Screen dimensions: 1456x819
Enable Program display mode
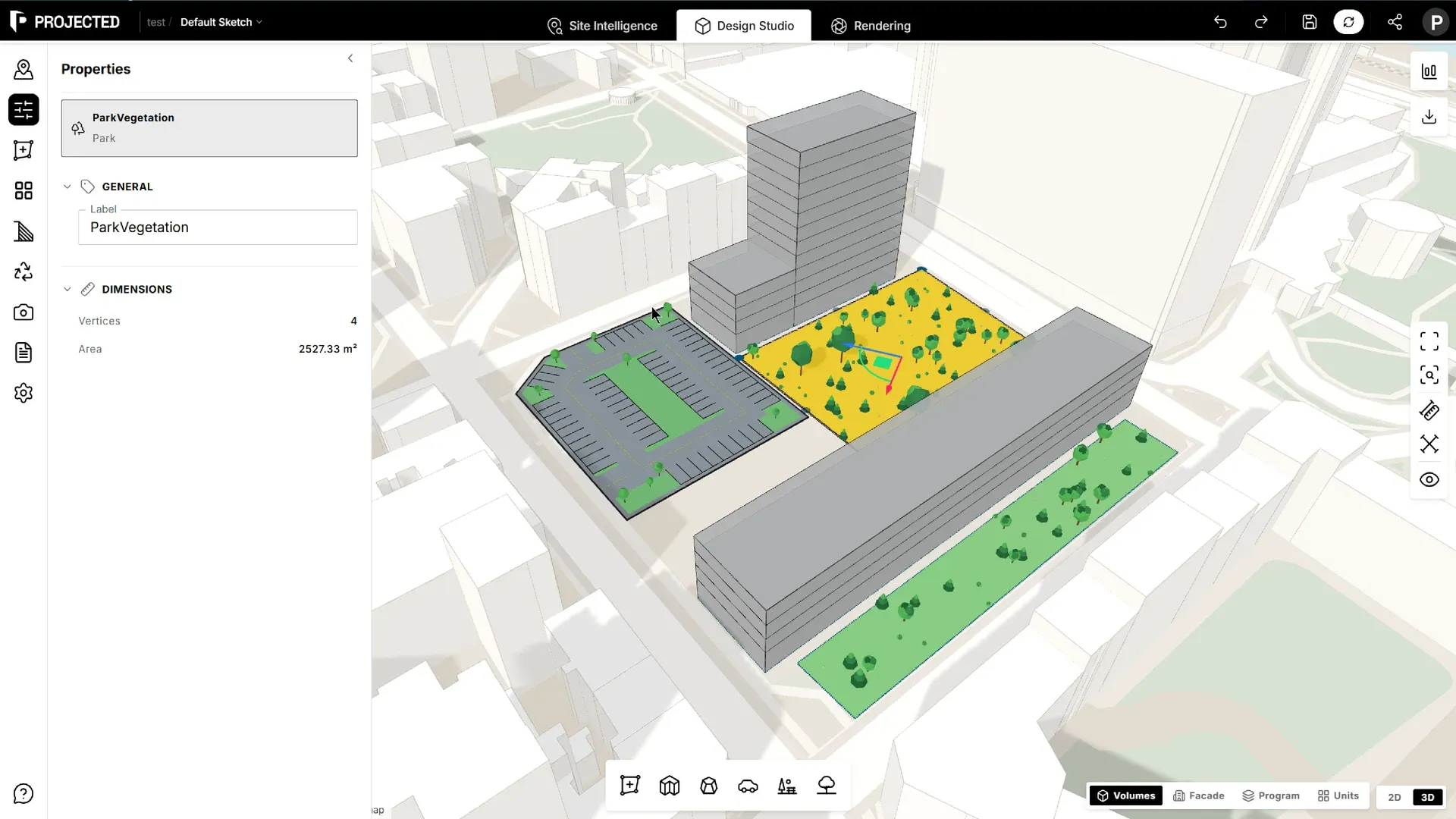pos(1271,795)
